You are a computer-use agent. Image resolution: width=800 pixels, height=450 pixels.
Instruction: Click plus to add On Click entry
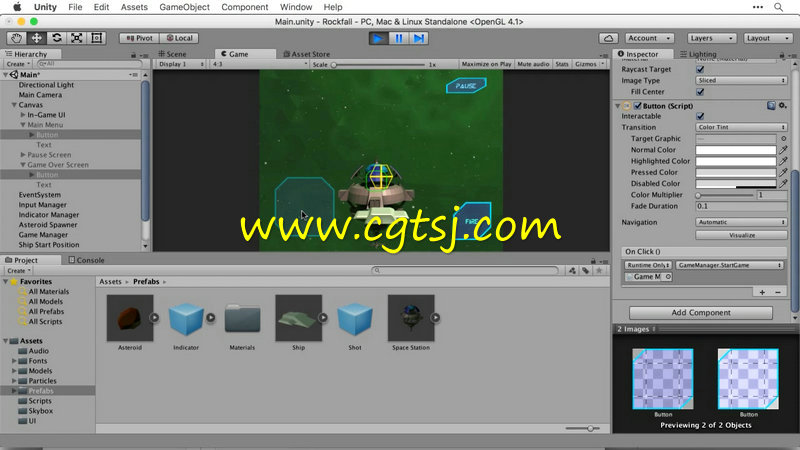pos(762,292)
